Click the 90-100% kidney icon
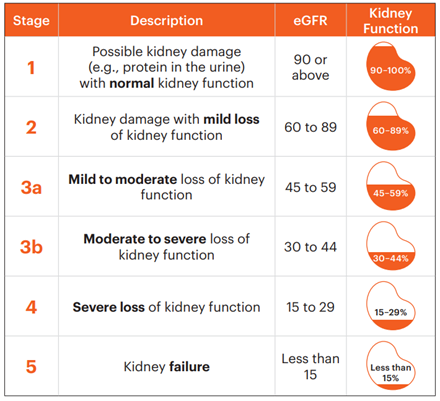The width and height of the screenshot is (440, 401). [391, 66]
